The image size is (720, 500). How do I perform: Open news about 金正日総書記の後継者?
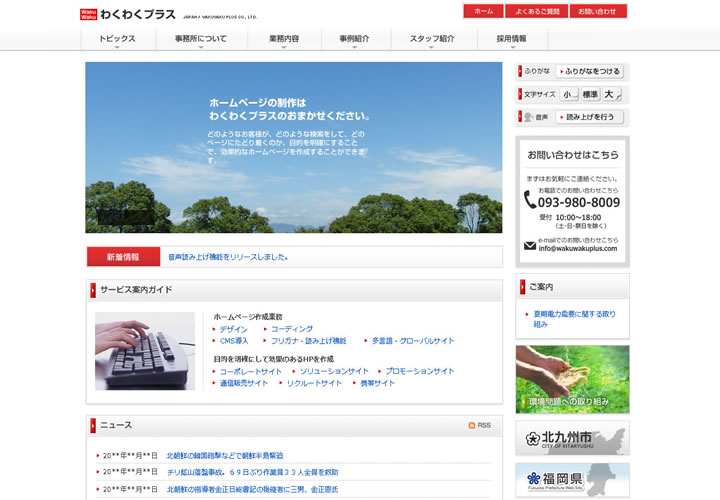click(253, 489)
